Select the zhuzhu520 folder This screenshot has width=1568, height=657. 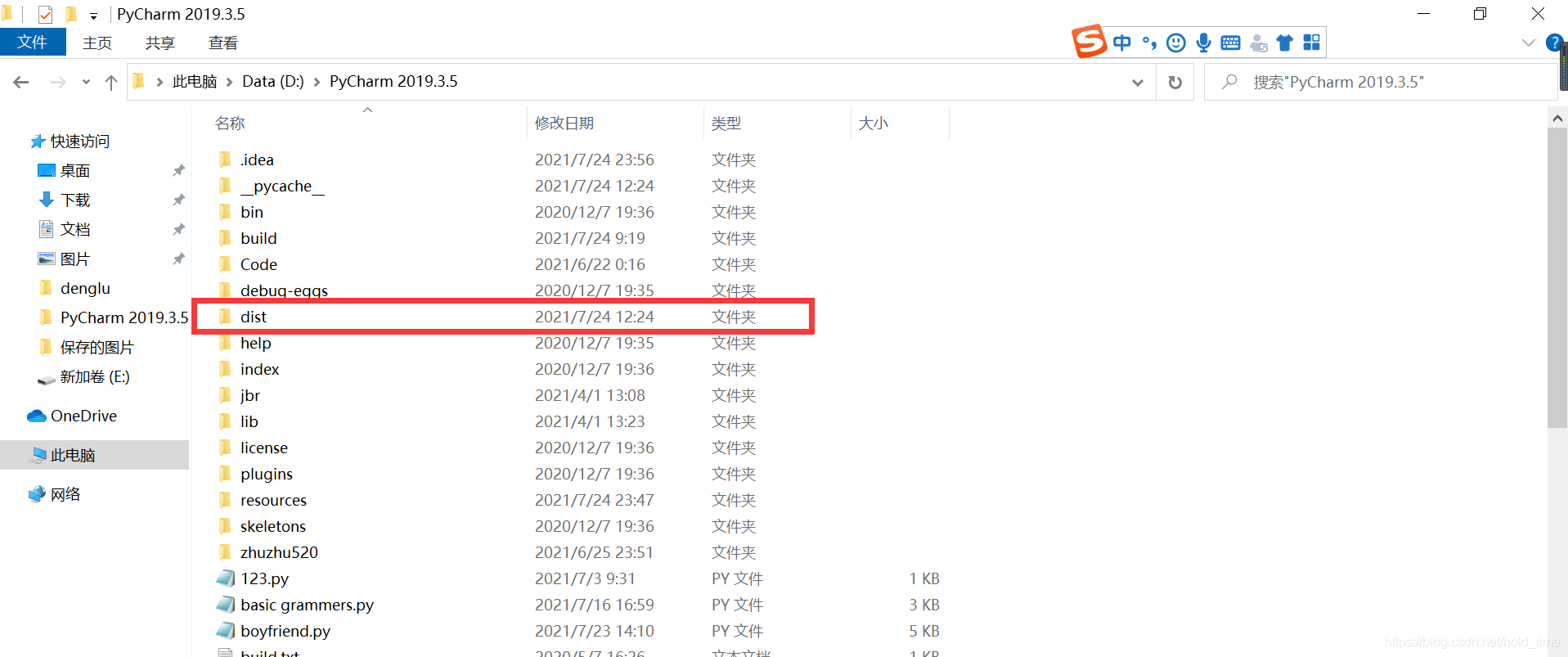[x=279, y=552]
